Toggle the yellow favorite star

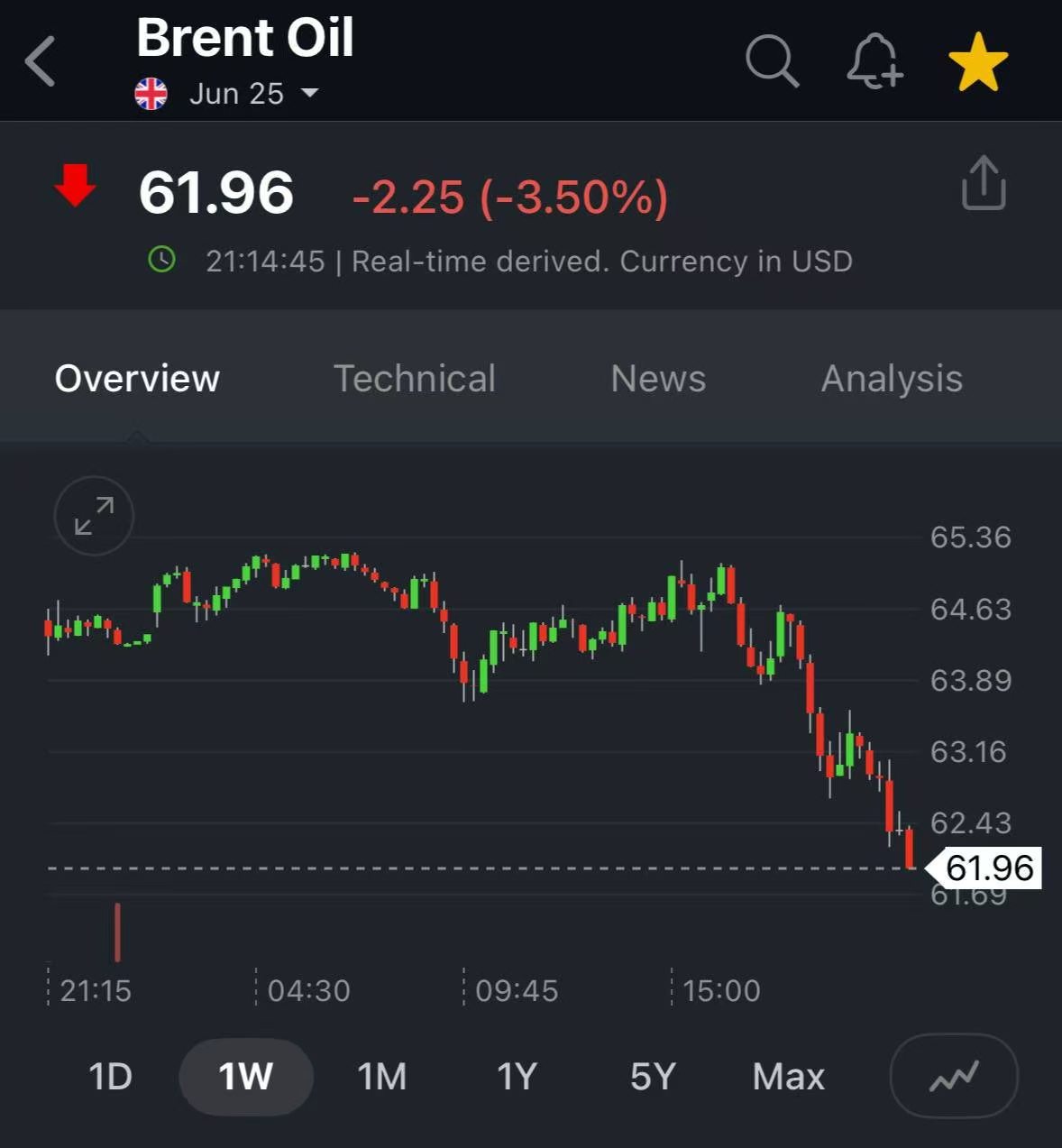(x=977, y=62)
